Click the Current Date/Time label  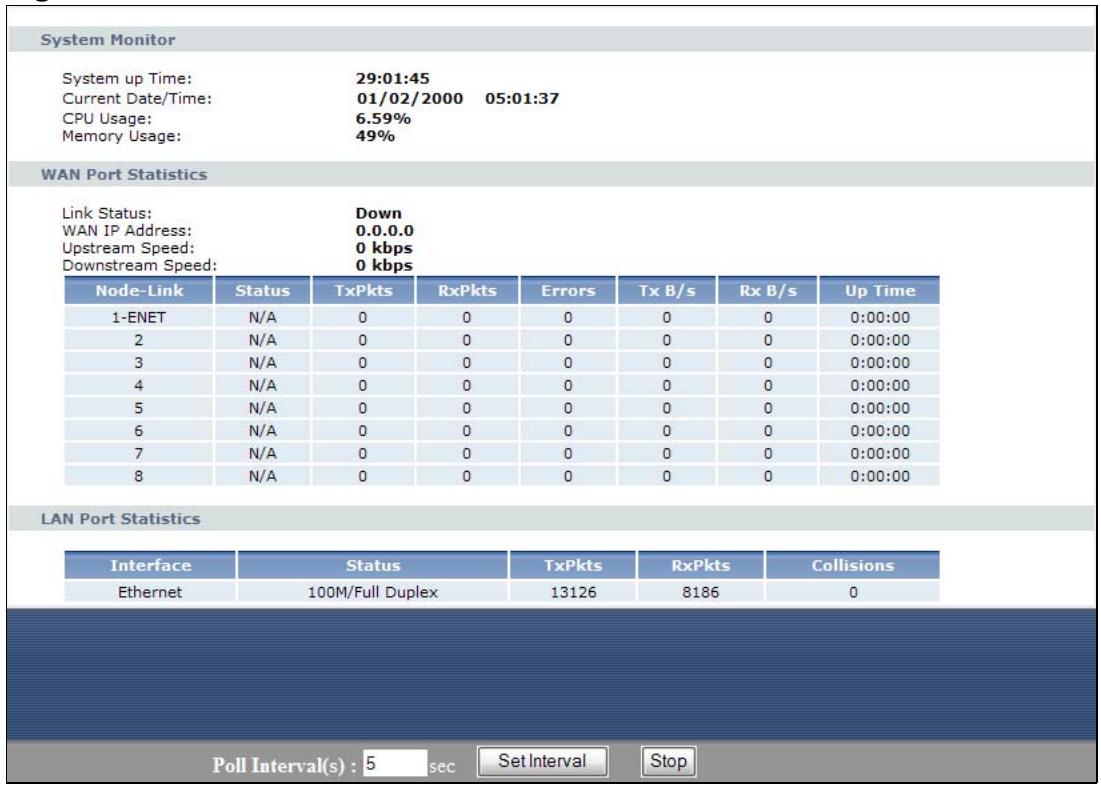click(137, 98)
